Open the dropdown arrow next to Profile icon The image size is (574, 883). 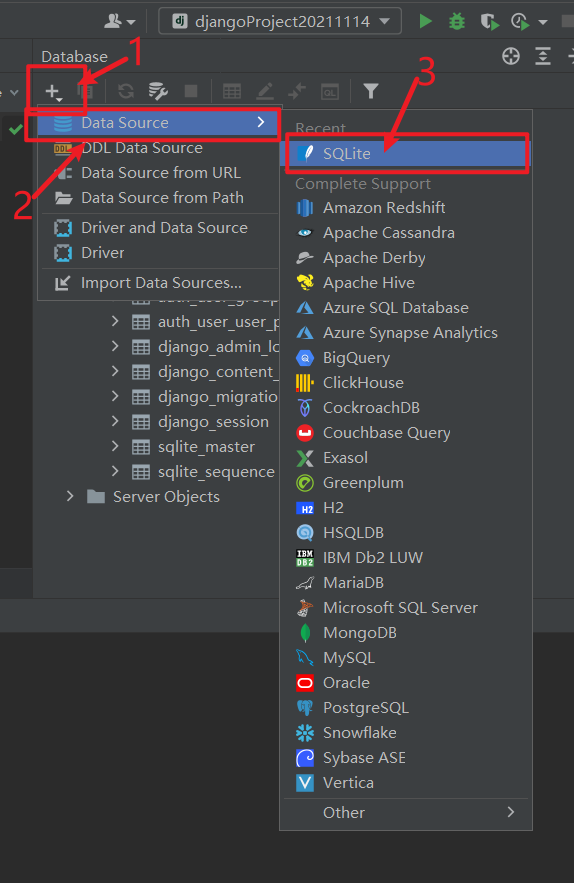[543, 22]
